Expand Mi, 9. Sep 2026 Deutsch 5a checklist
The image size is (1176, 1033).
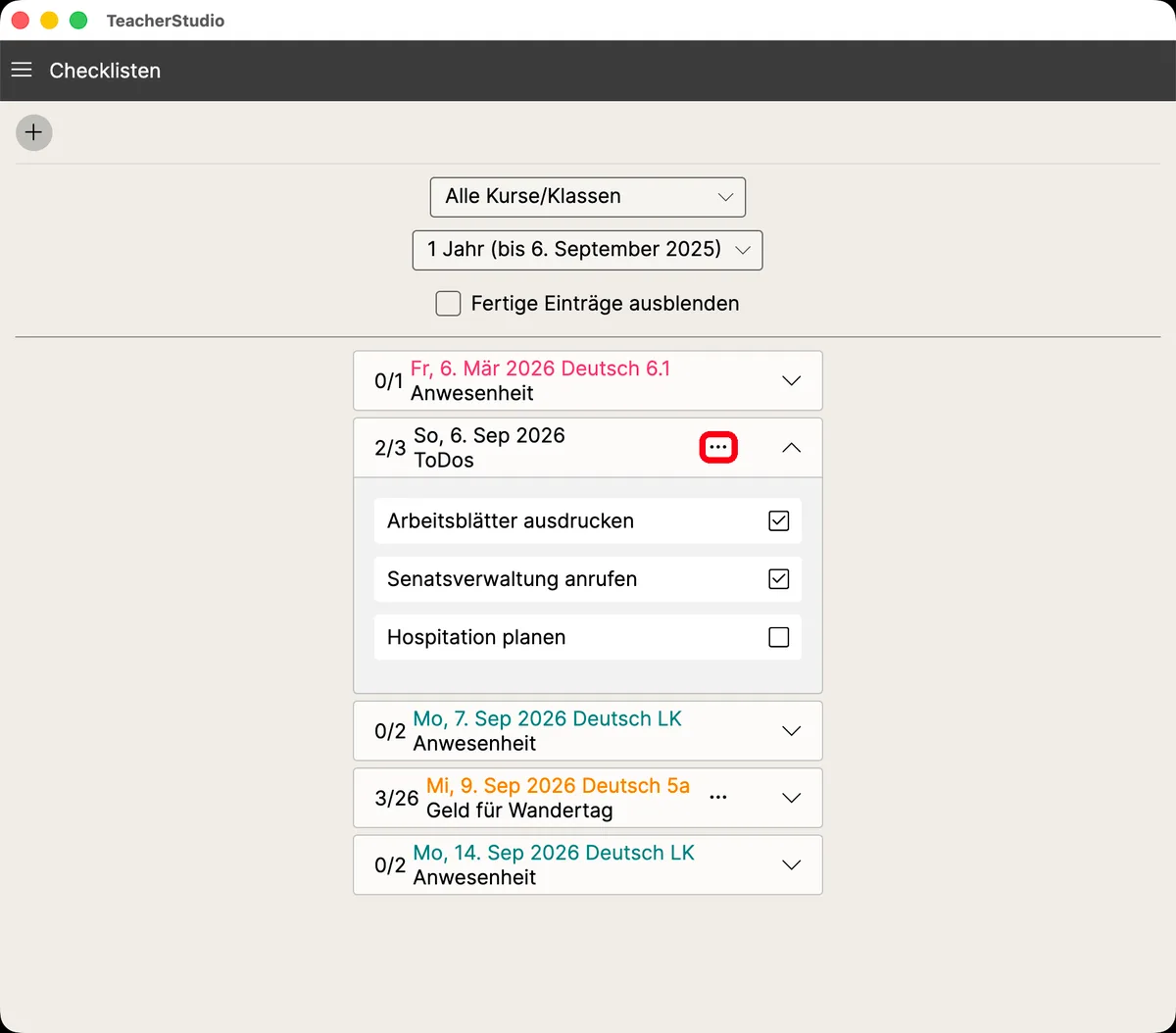(x=792, y=798)
